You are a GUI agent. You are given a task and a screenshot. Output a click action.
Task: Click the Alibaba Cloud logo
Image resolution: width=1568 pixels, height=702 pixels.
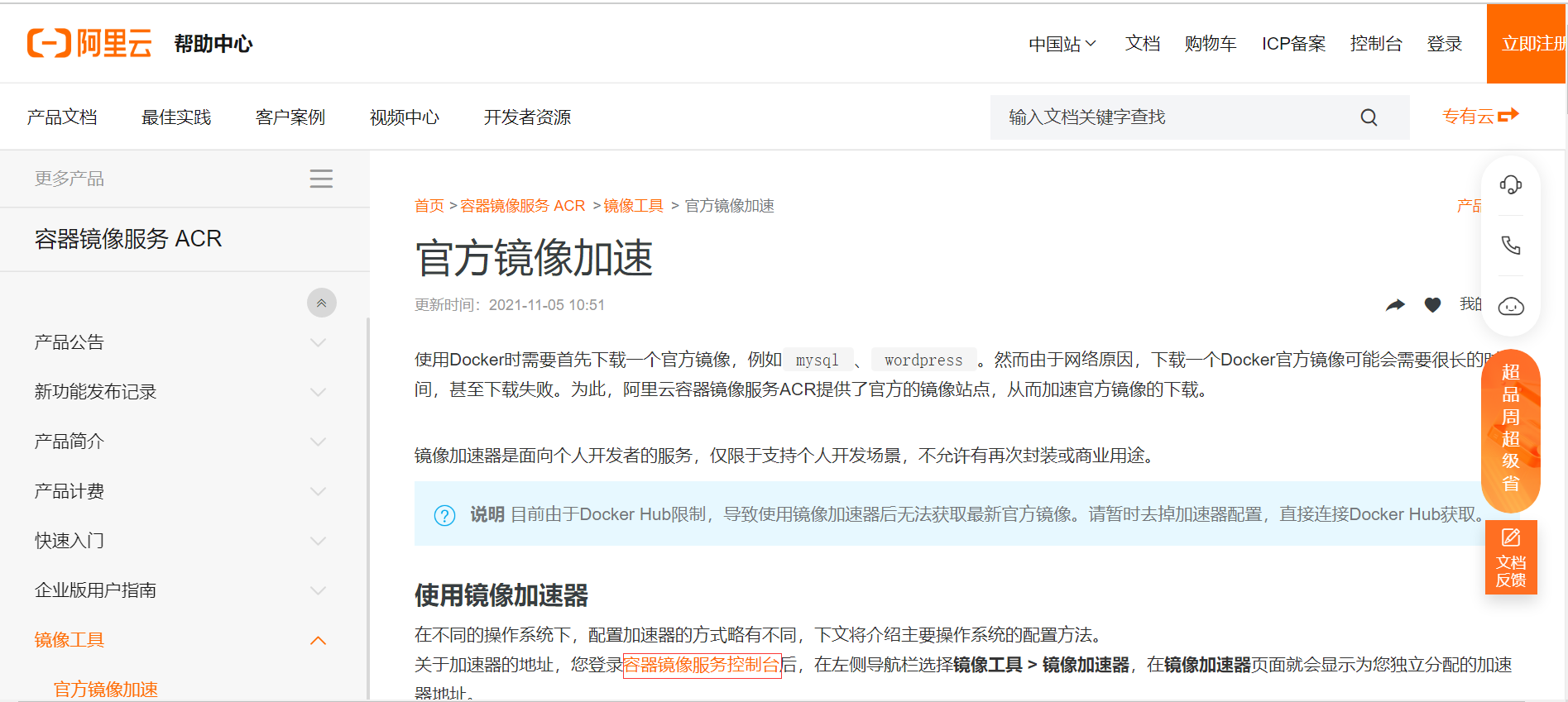[x=89, y=43]
